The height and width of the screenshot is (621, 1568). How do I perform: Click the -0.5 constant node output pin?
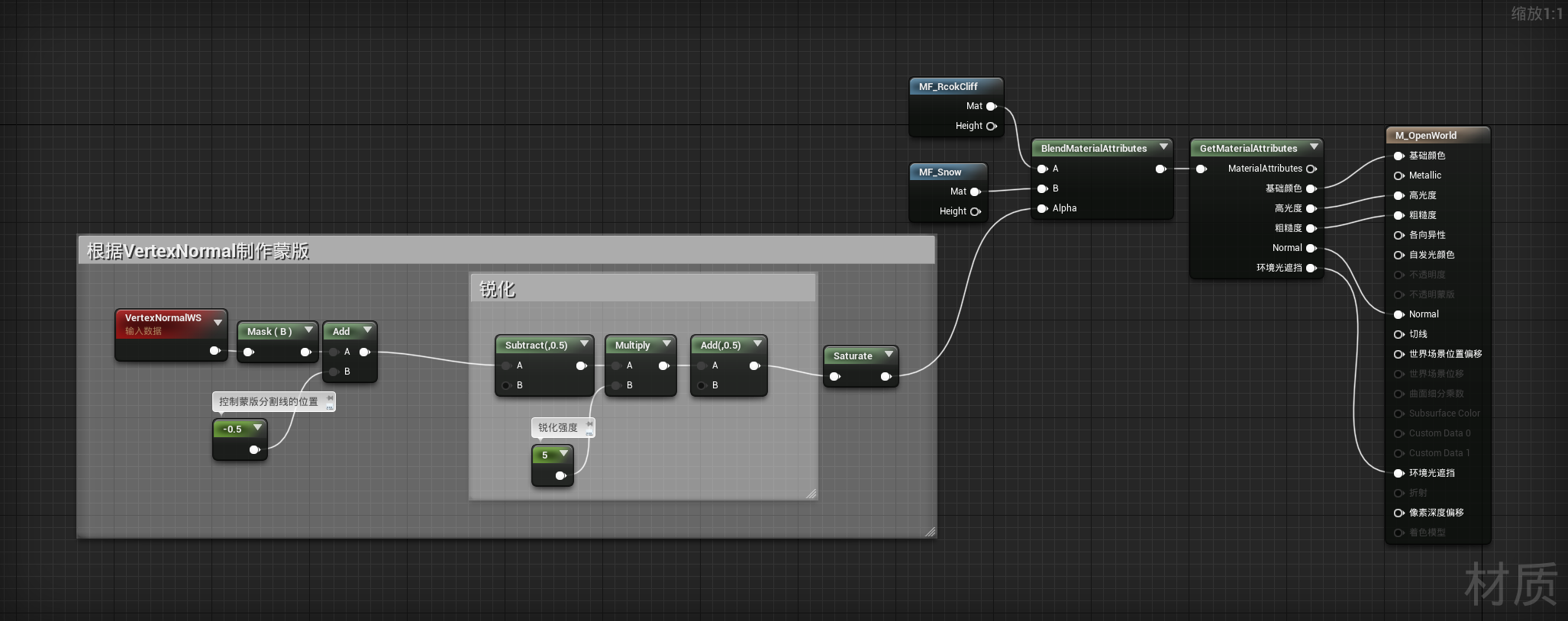(x=254, y=450)
